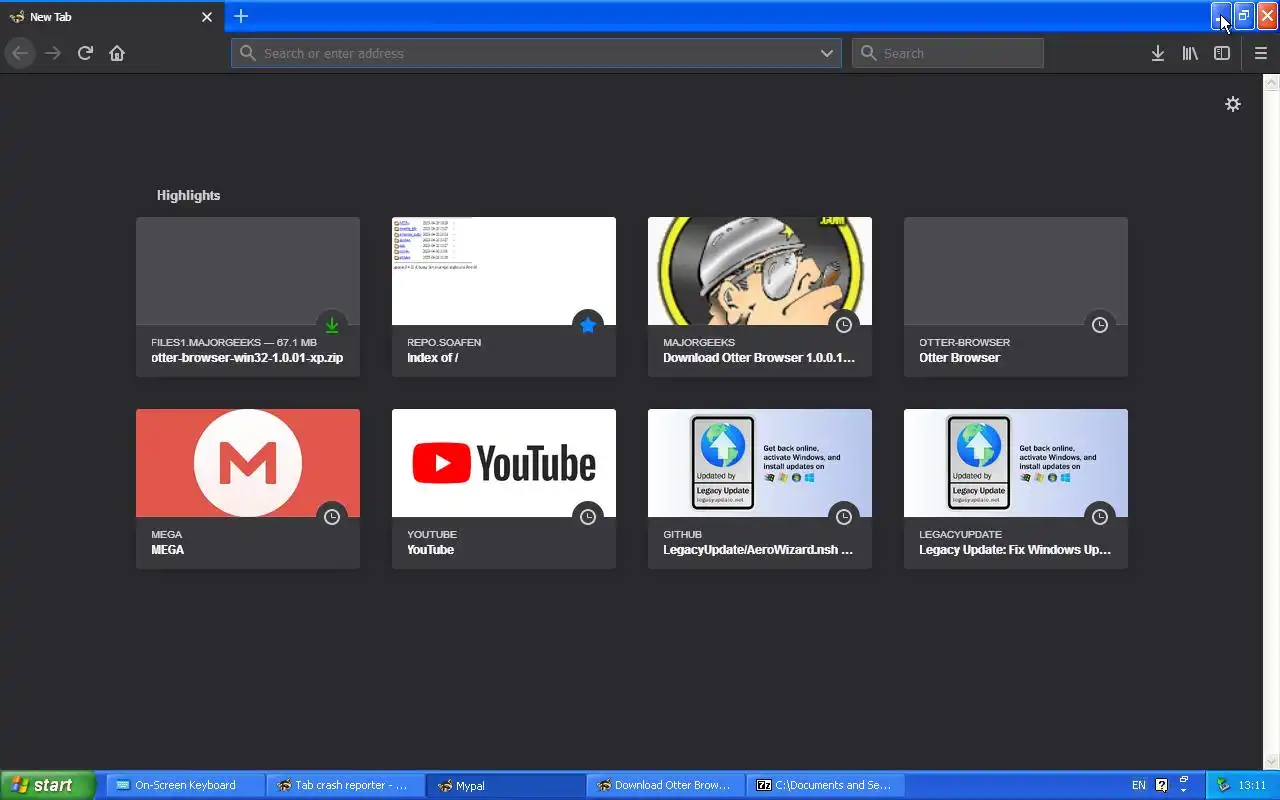Open the otter-browser-win32 zip download tile

click(x=248, y=297)
